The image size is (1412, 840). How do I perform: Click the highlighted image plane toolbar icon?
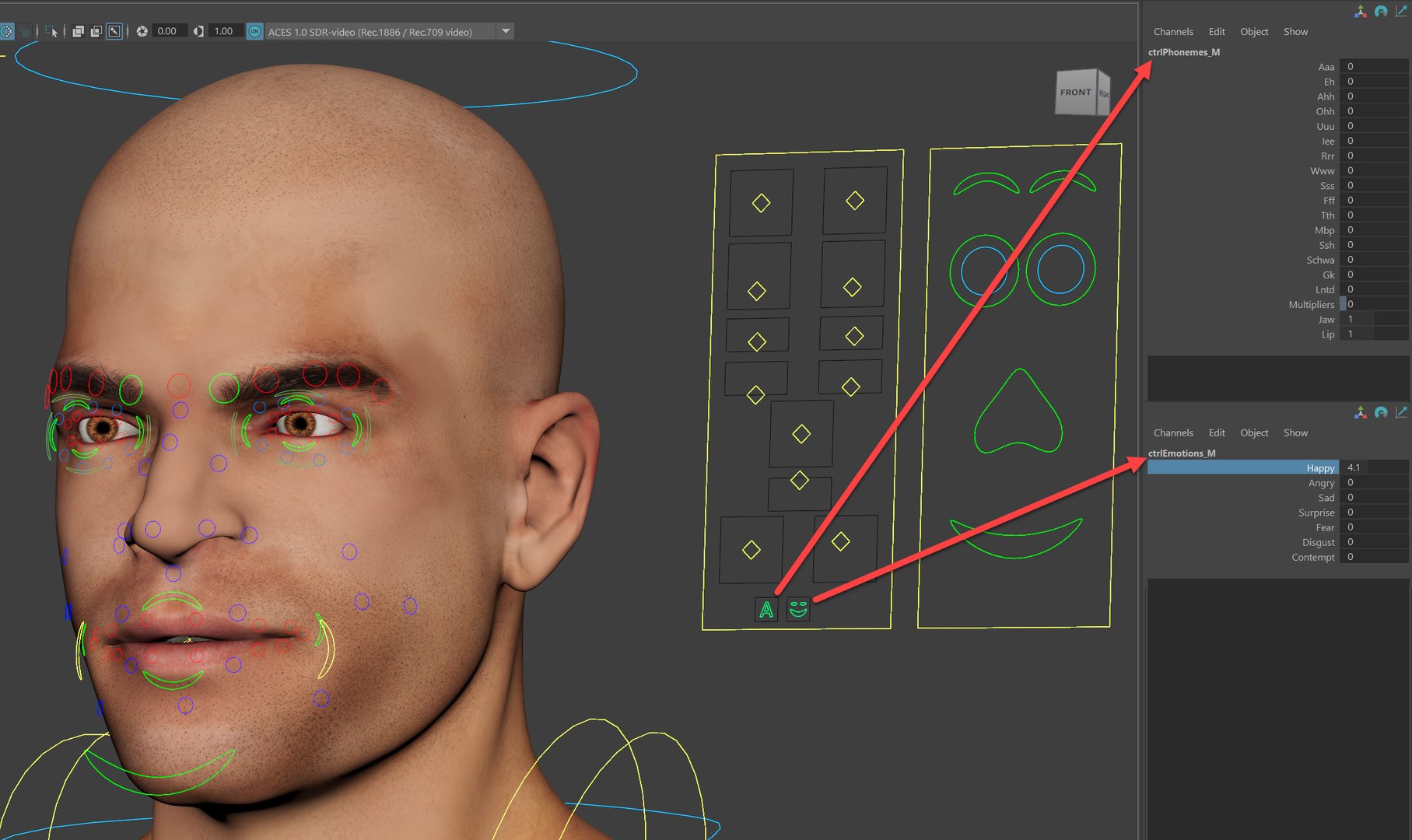tap(114, 31)
